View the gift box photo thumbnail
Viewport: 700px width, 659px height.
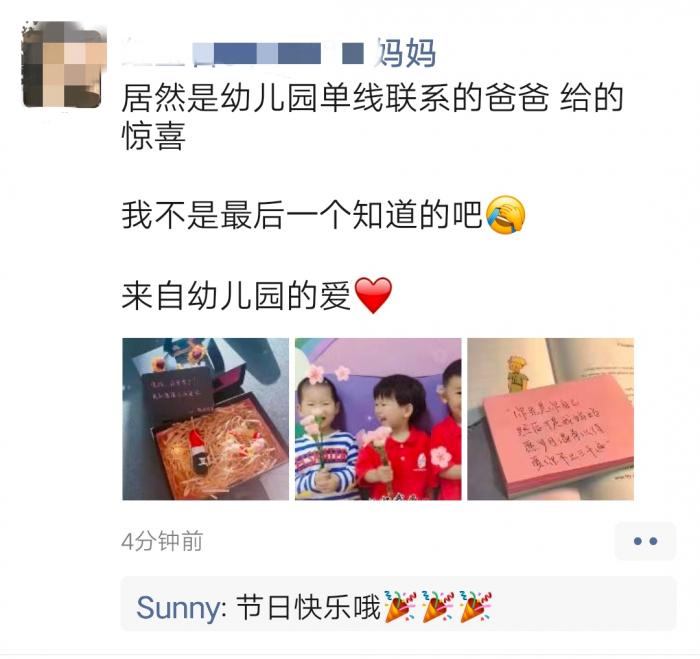coord(206,419)
